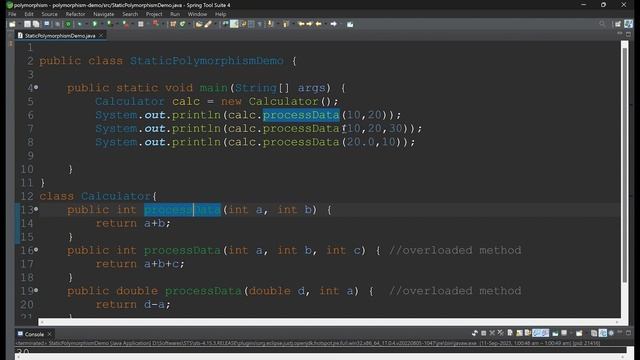The width and height of the screenshot is (640, 360).
Task: Click the Run External Tools icon
Action: [x=126, y=24]
